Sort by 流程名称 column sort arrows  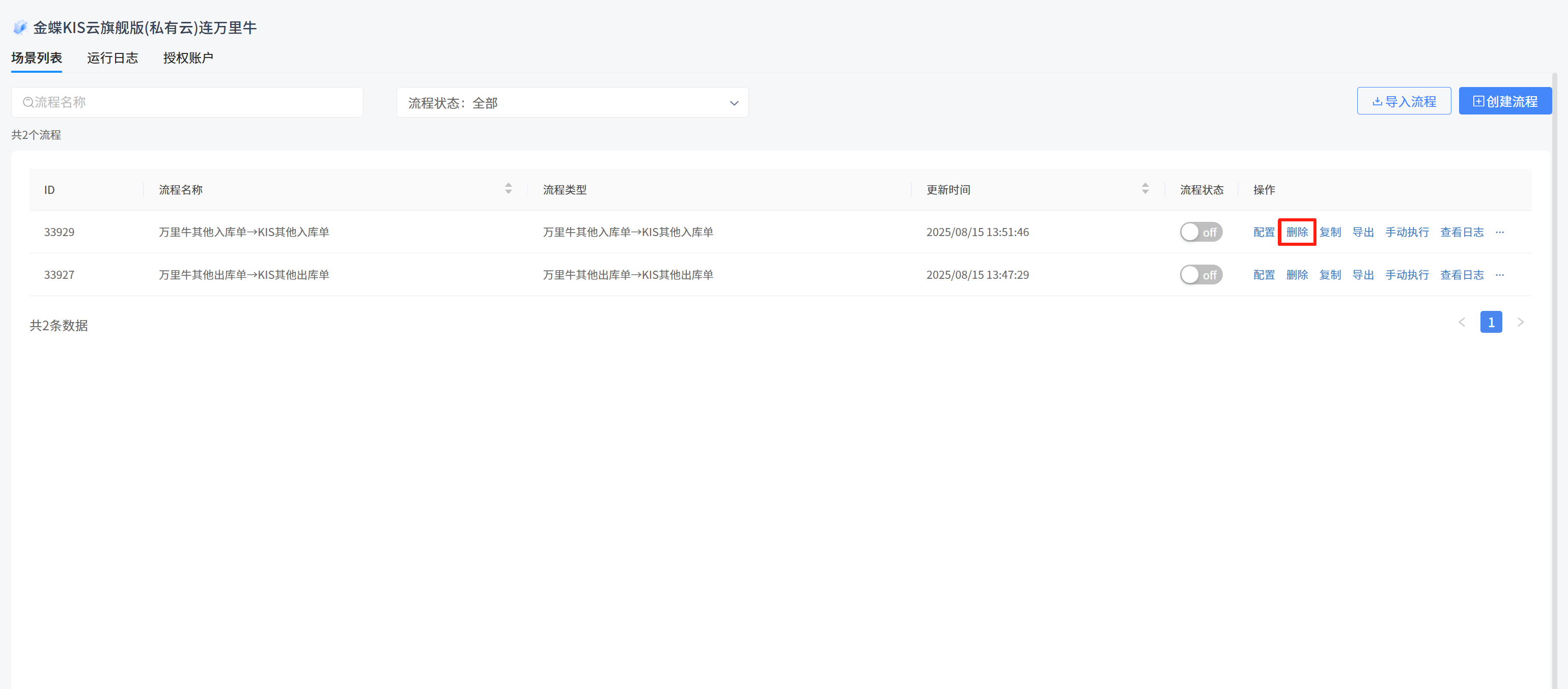508,189
